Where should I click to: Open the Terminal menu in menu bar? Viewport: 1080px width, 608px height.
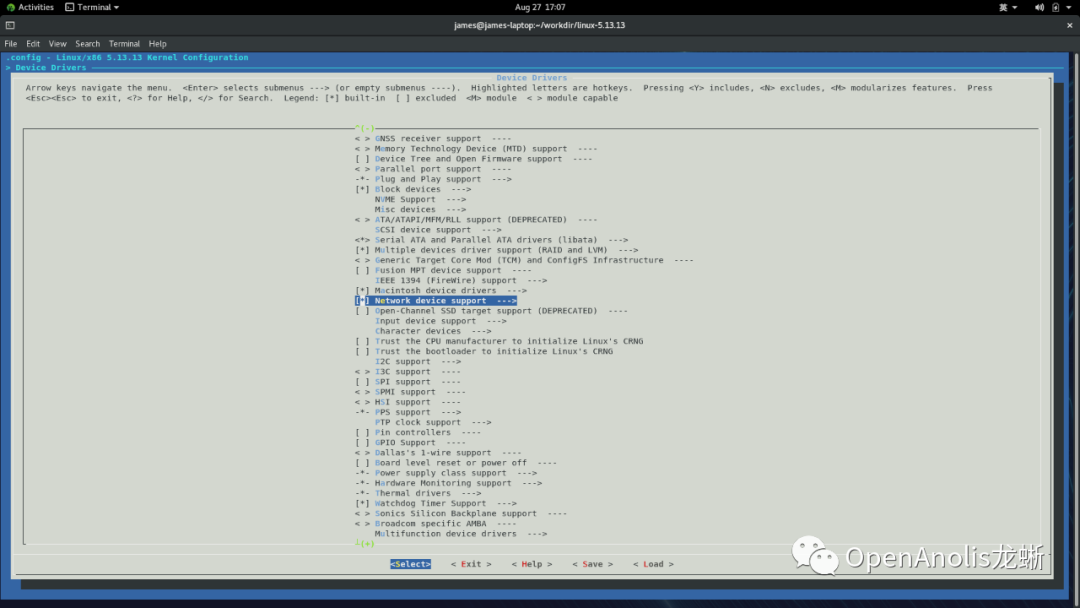pos(124,43)
